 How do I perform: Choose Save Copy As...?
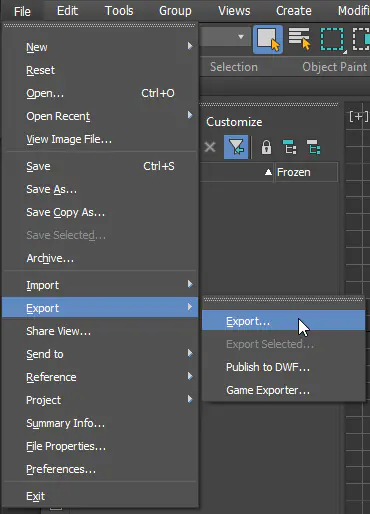[x=100, y=212]
